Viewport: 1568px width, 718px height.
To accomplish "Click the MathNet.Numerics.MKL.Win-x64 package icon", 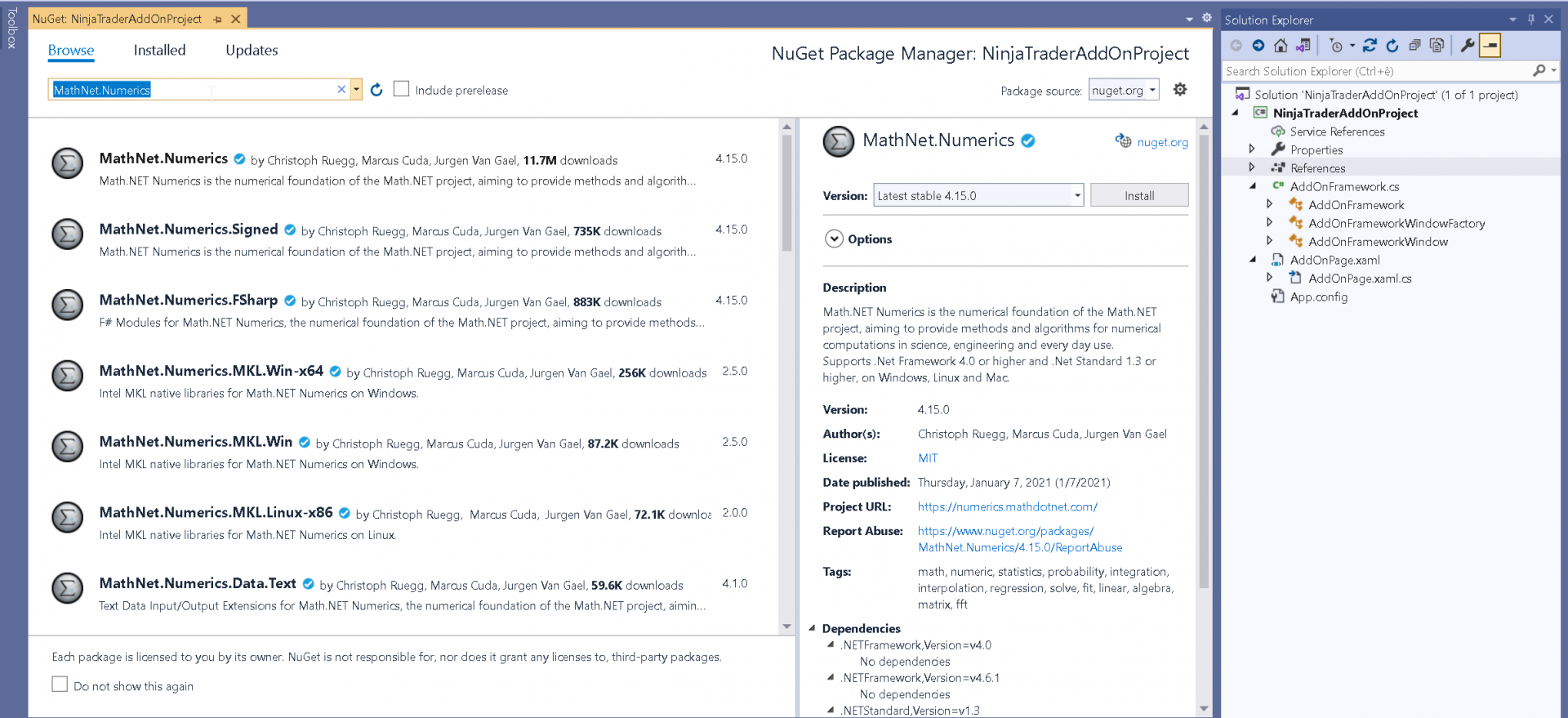I will 68,376.
